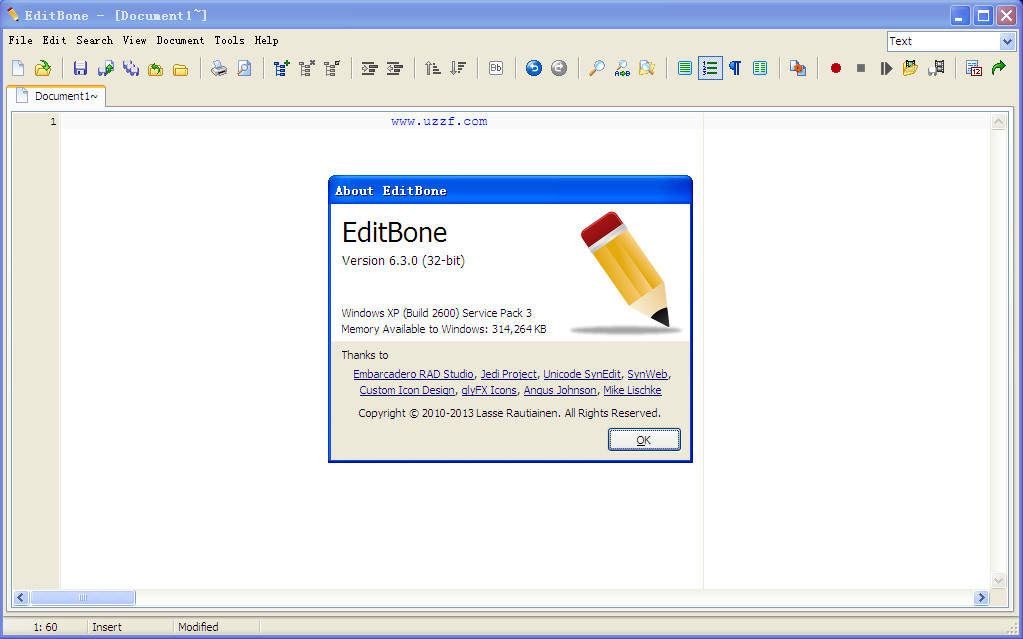Open the print preview
Viewport: 1023px width, 639px height.
pyautogui.click(x=244, y=68)
